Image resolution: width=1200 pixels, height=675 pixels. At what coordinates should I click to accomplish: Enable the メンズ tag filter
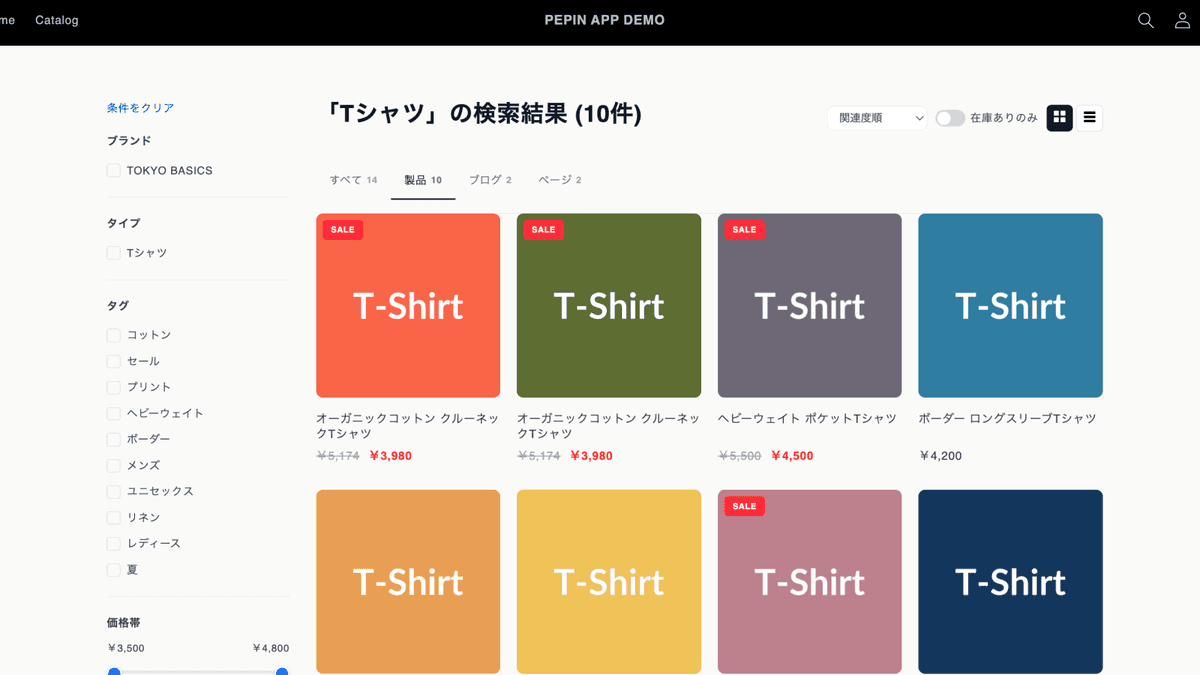[113, 465]
